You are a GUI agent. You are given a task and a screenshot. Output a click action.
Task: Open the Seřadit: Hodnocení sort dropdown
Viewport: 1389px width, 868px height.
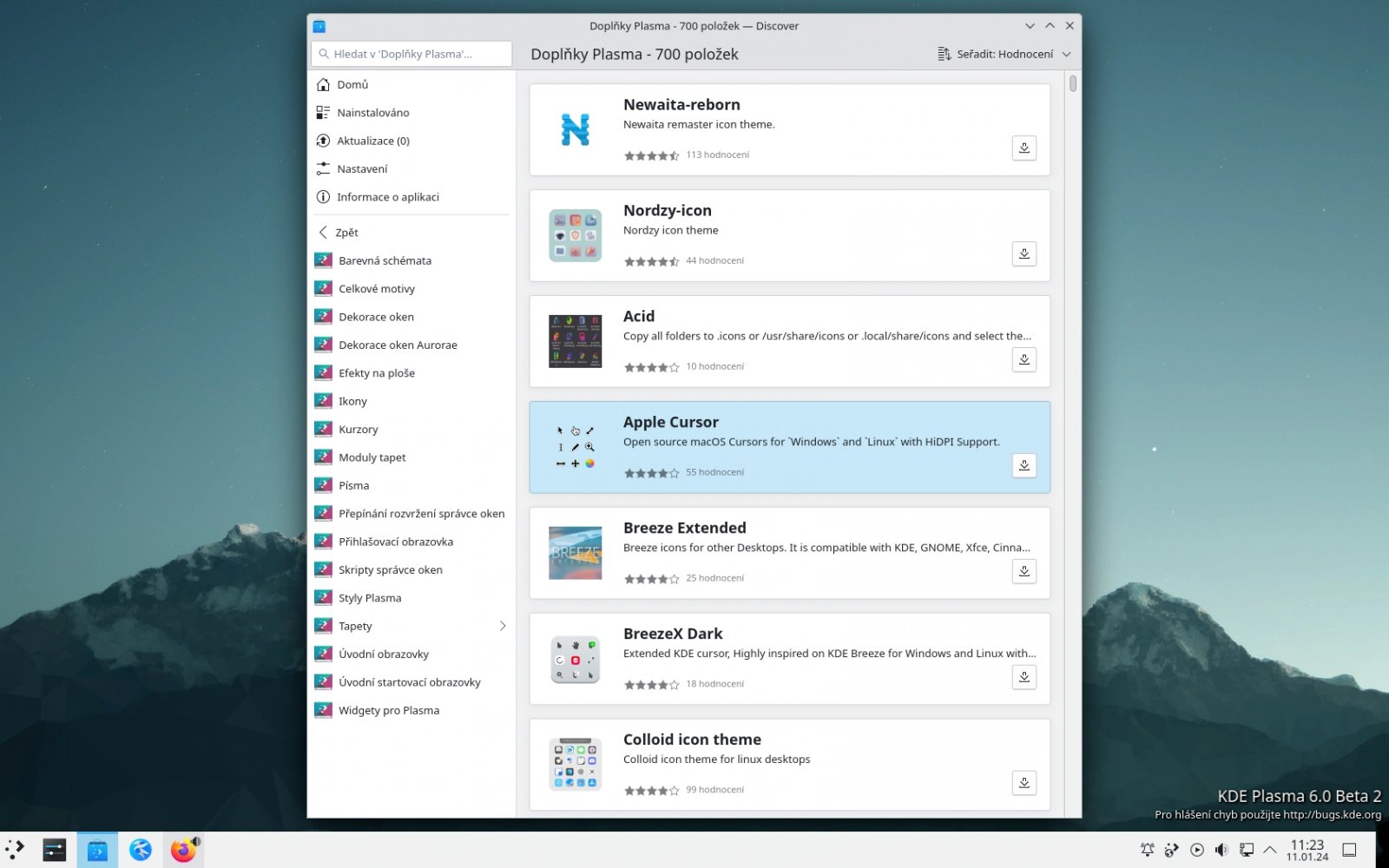[x=1004, y=54]
